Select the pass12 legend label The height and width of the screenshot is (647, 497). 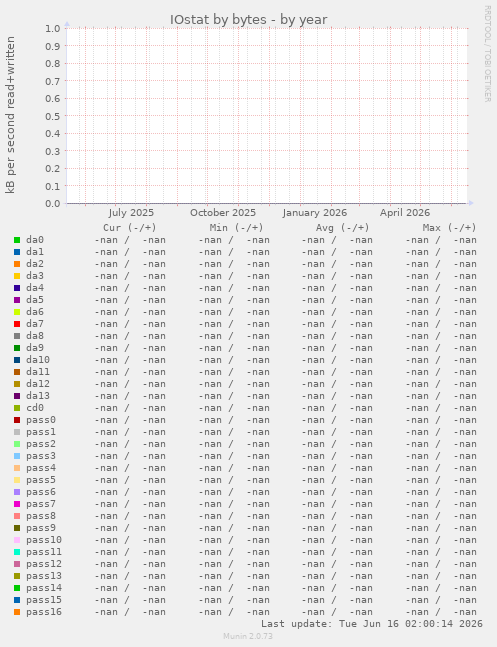(x=44, y=564)
